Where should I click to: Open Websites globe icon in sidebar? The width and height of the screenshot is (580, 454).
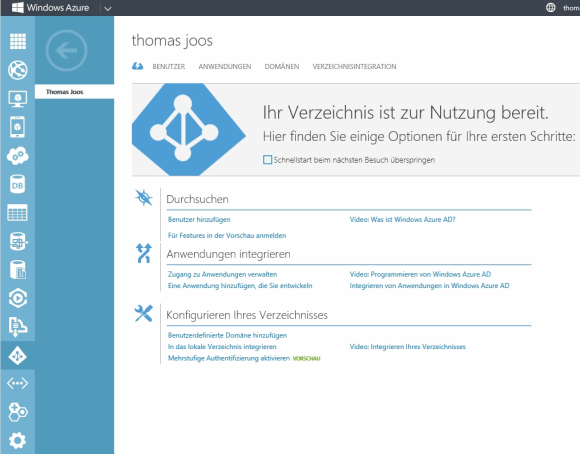click(18, 70)
